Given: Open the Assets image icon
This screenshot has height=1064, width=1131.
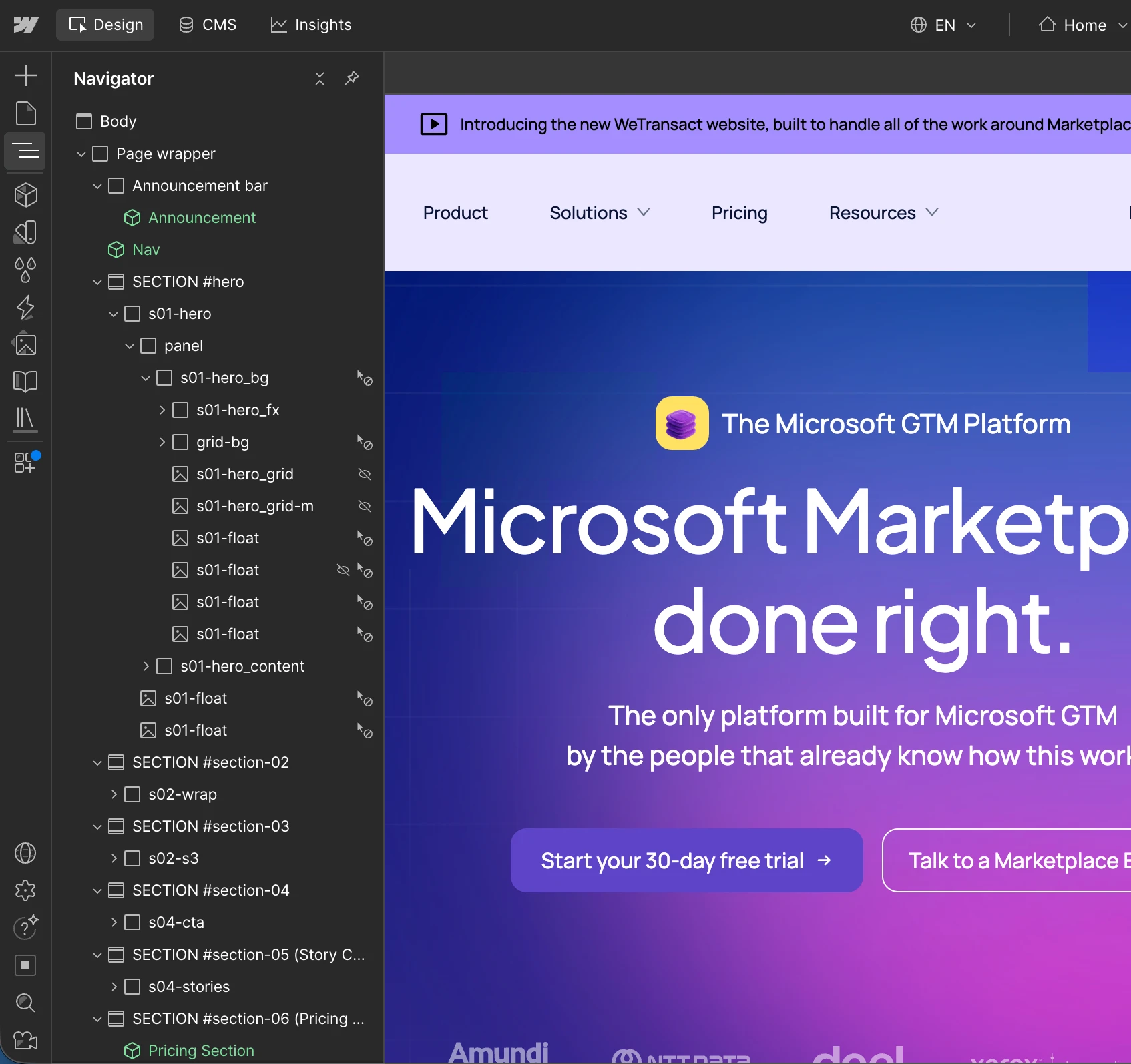Looking at the screenshot, I should (25, 344).
